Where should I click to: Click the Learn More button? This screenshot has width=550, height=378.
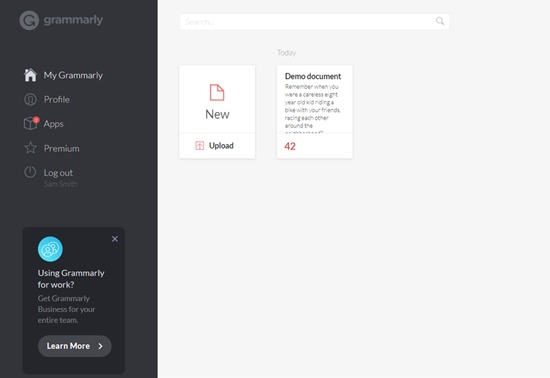(x=75, y=346)
